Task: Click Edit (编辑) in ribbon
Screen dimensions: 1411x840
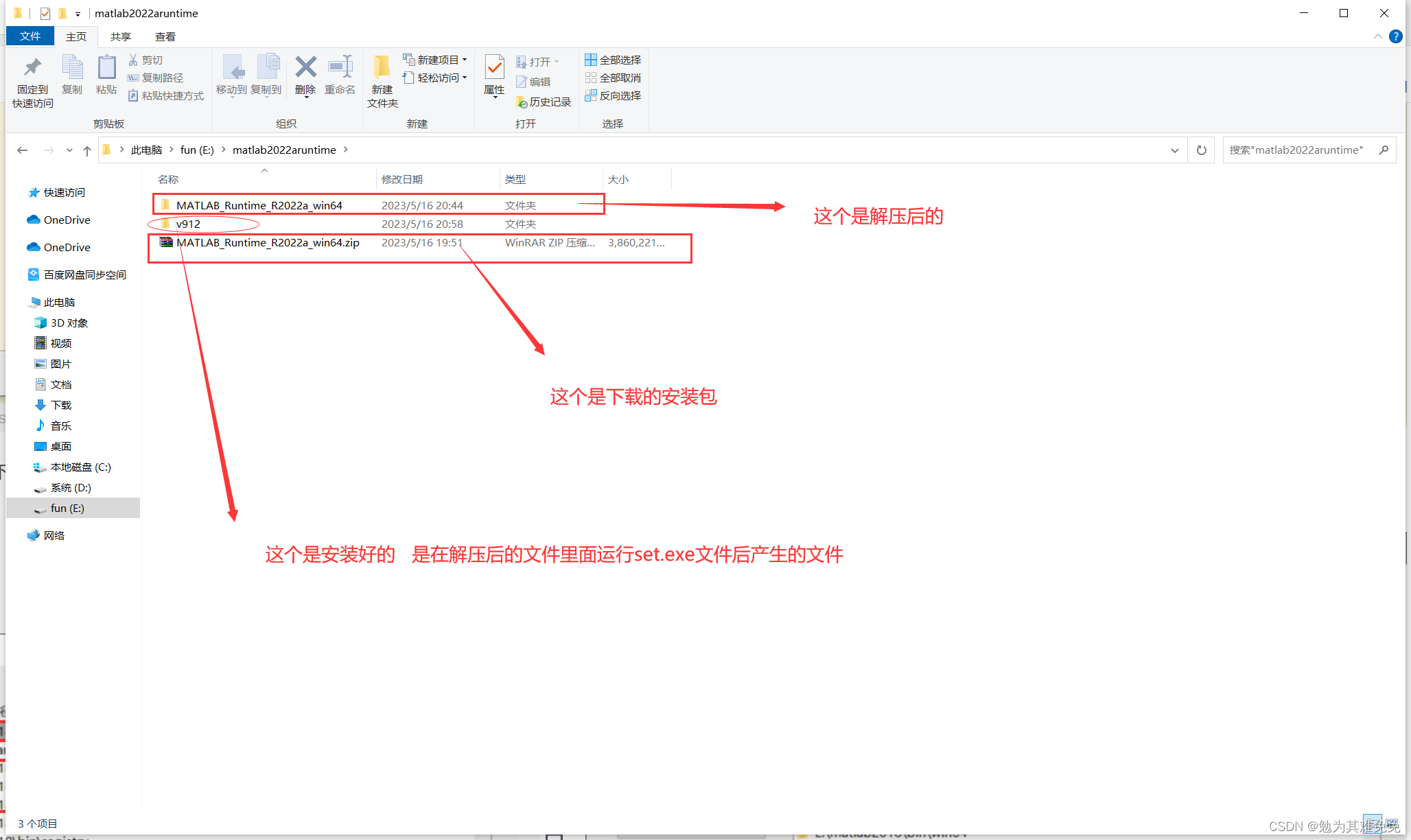Action: 533,82
